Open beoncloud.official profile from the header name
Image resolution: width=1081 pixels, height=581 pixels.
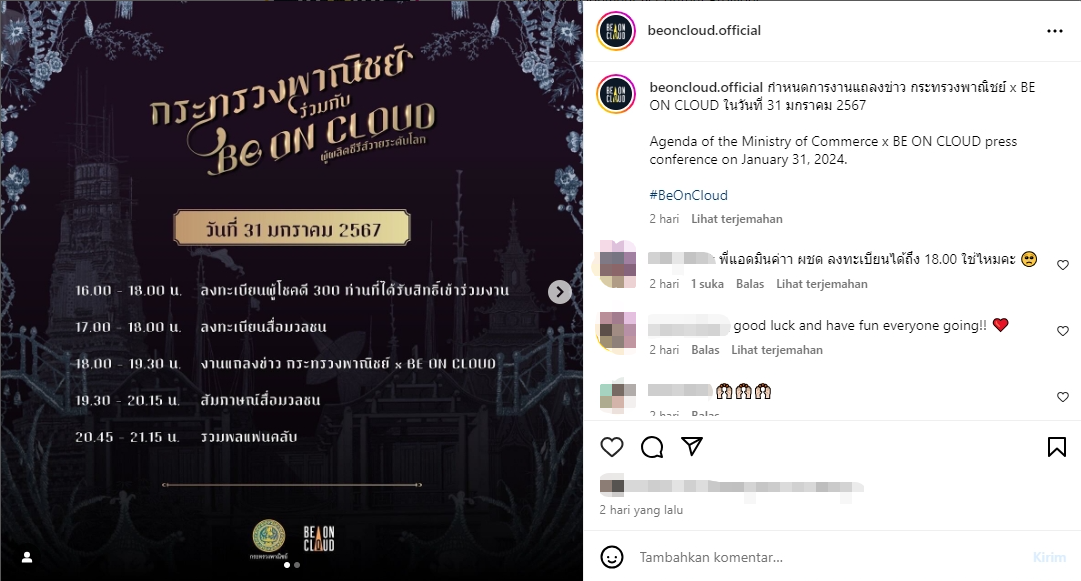(704, 30)
